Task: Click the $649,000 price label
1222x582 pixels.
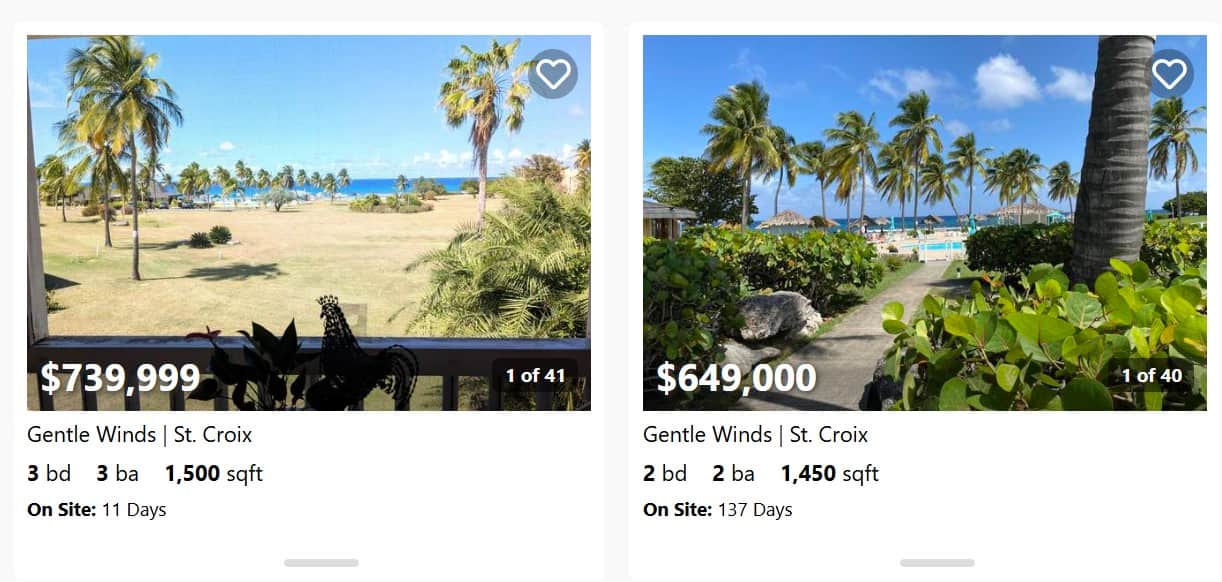Action: coord(736,378)
